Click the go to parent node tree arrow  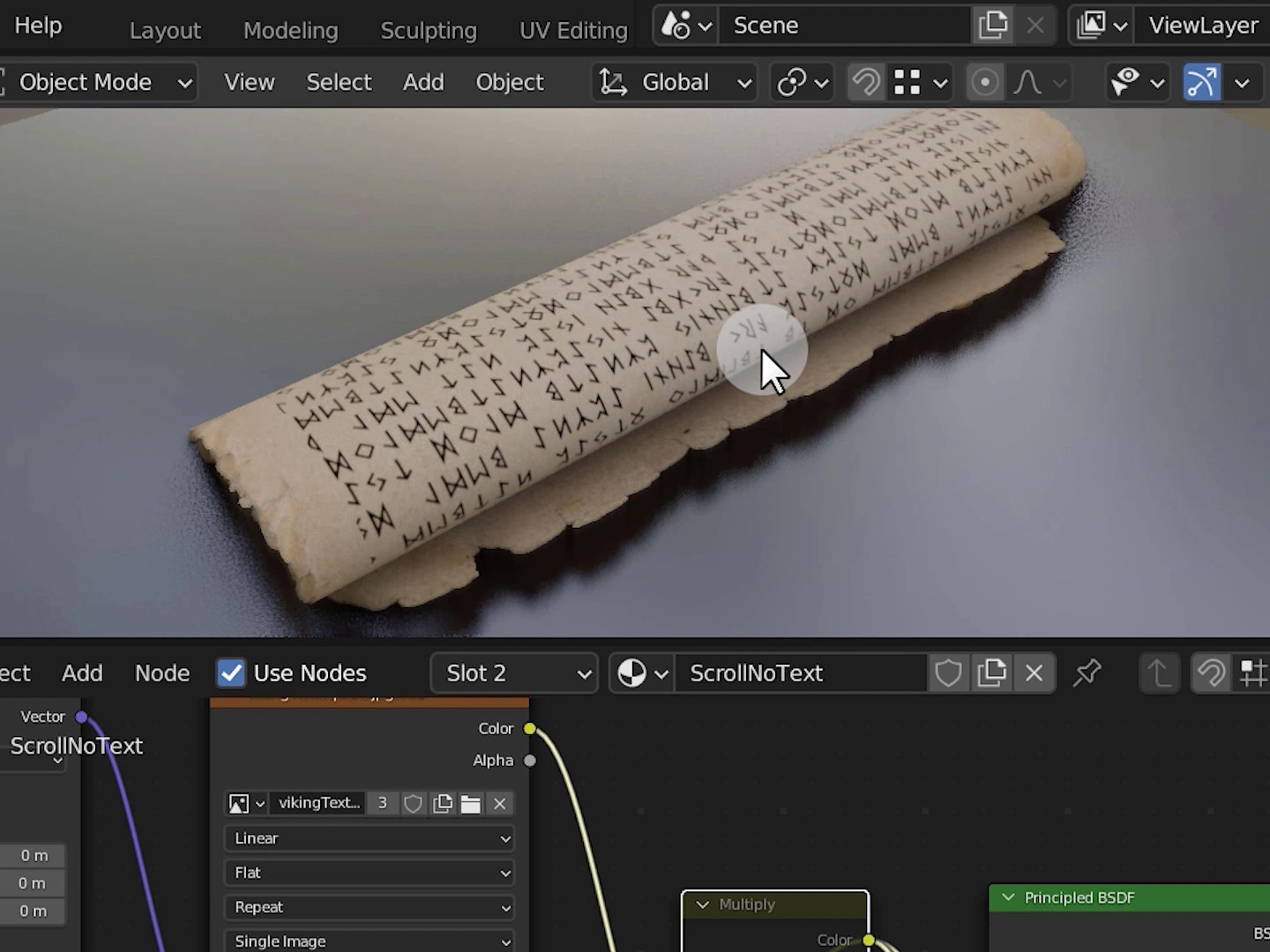click(1159, 673)
